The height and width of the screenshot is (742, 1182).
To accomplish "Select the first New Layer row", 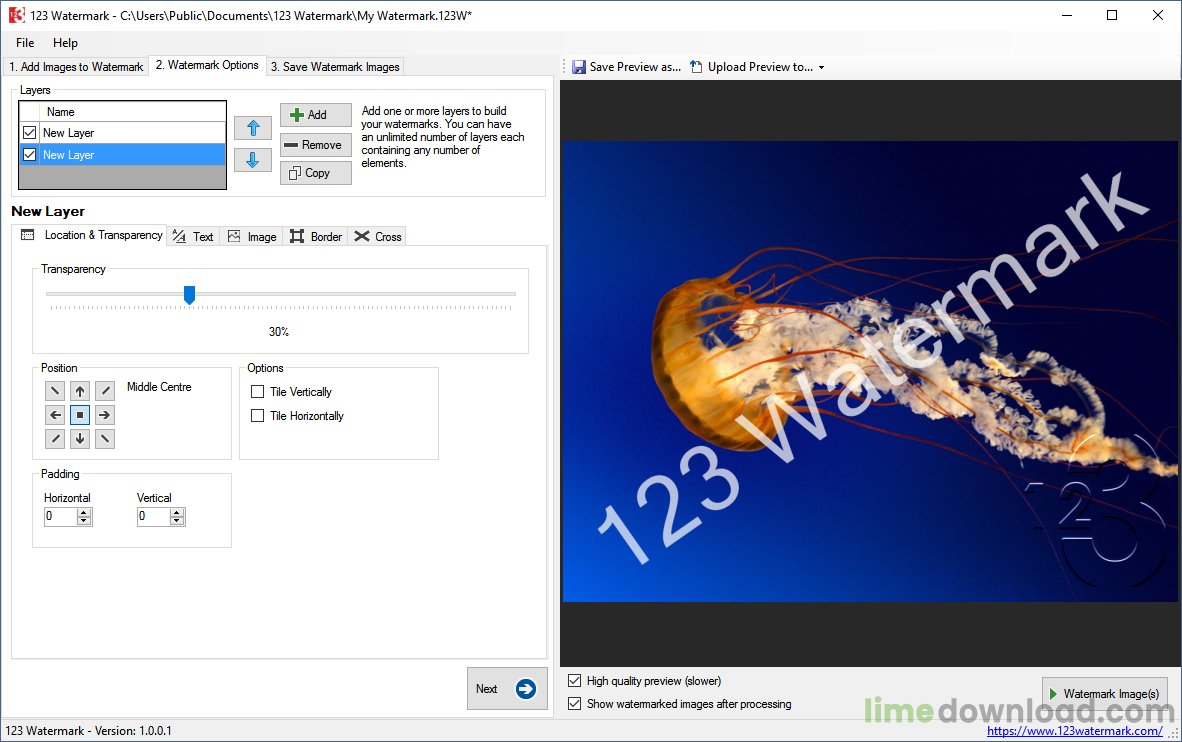I will tap(68, 133).
